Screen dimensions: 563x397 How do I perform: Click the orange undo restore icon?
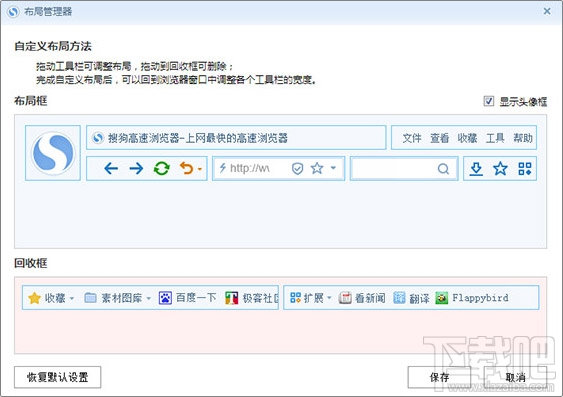tap(186, 168)
